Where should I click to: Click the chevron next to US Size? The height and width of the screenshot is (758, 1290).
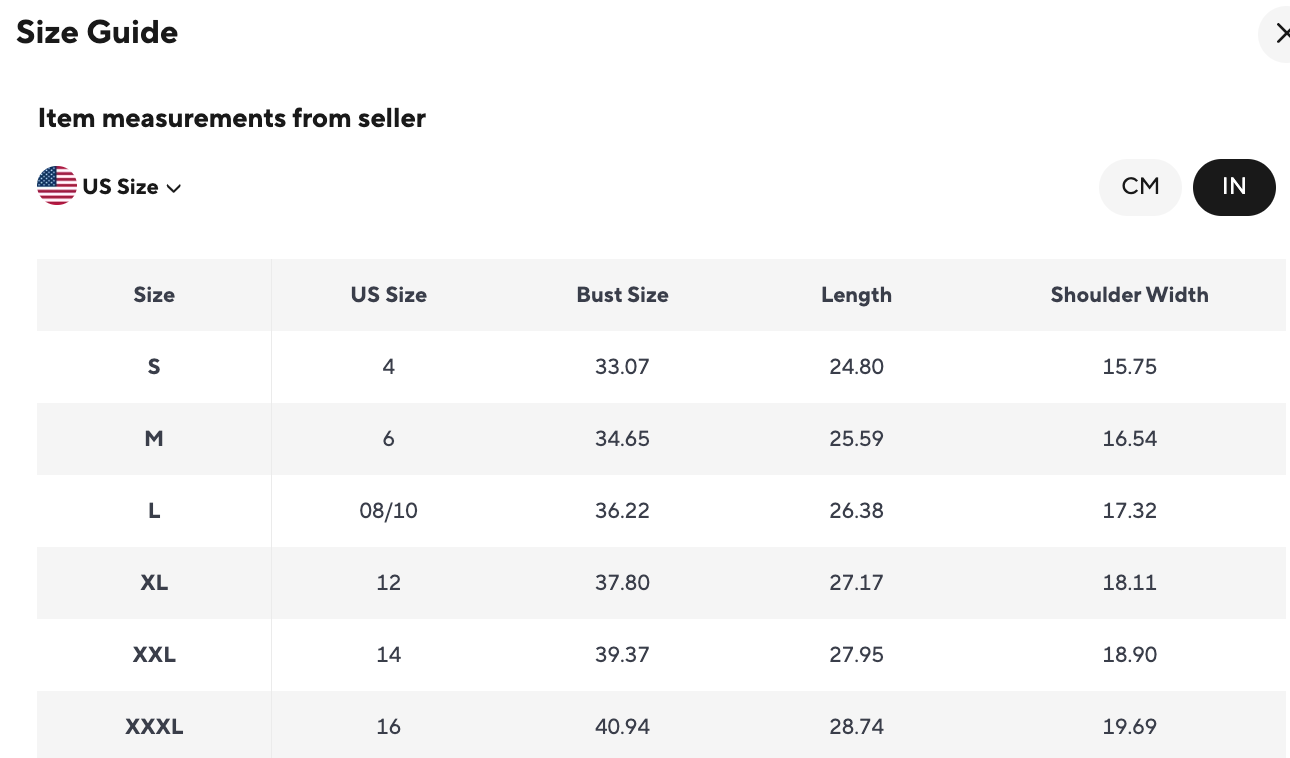(x=174, y=188)
